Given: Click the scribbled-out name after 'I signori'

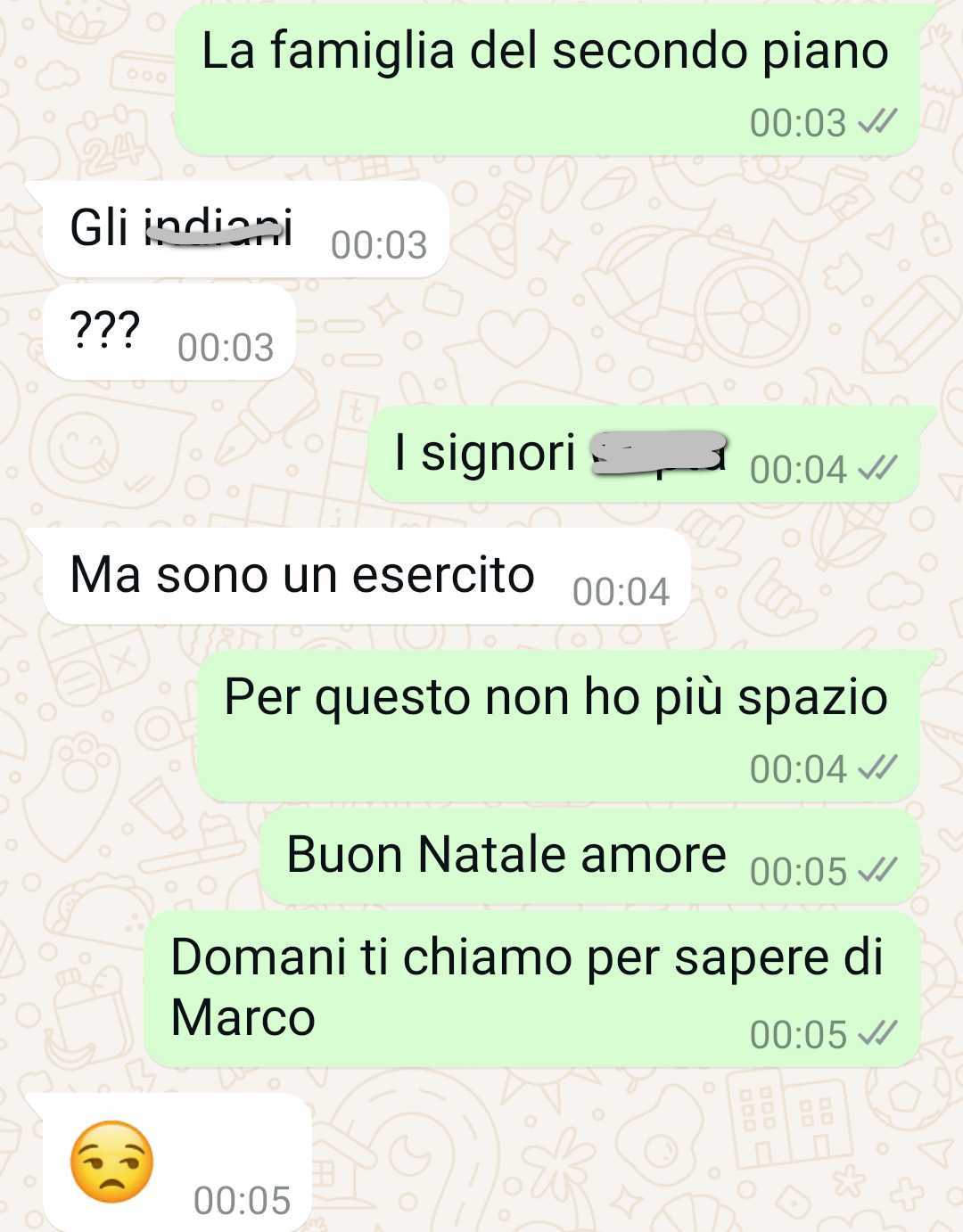Looking at the screenshot, I should pyautogui.click(x=660, y=450).
